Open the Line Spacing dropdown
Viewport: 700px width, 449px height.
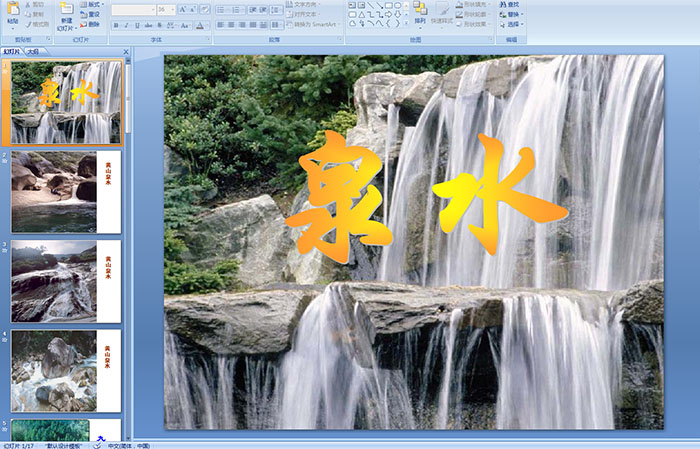pos(277,9)
